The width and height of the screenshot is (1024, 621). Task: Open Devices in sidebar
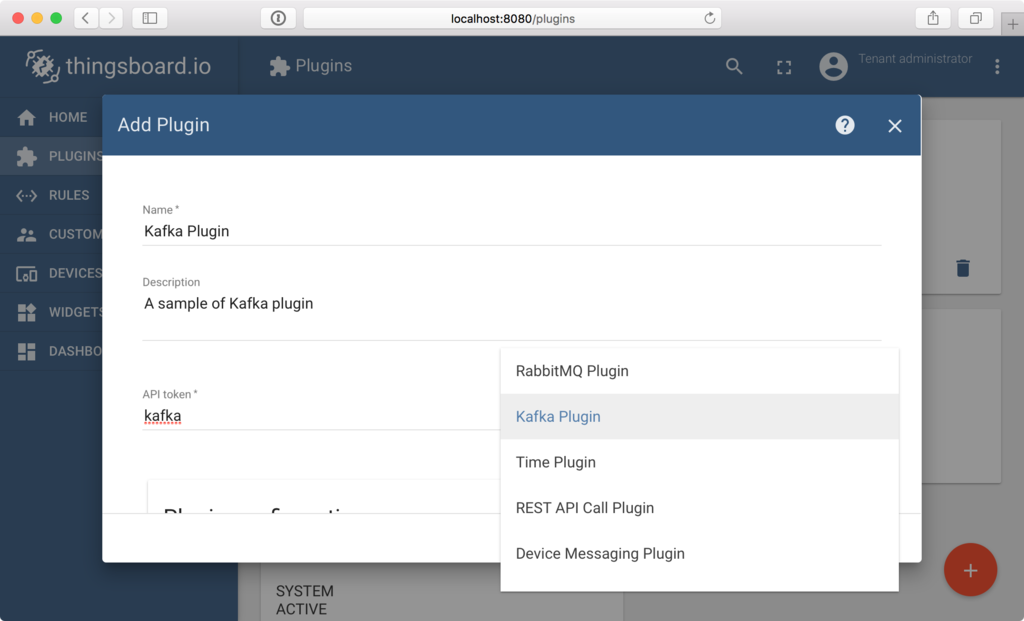click(51, 273)
